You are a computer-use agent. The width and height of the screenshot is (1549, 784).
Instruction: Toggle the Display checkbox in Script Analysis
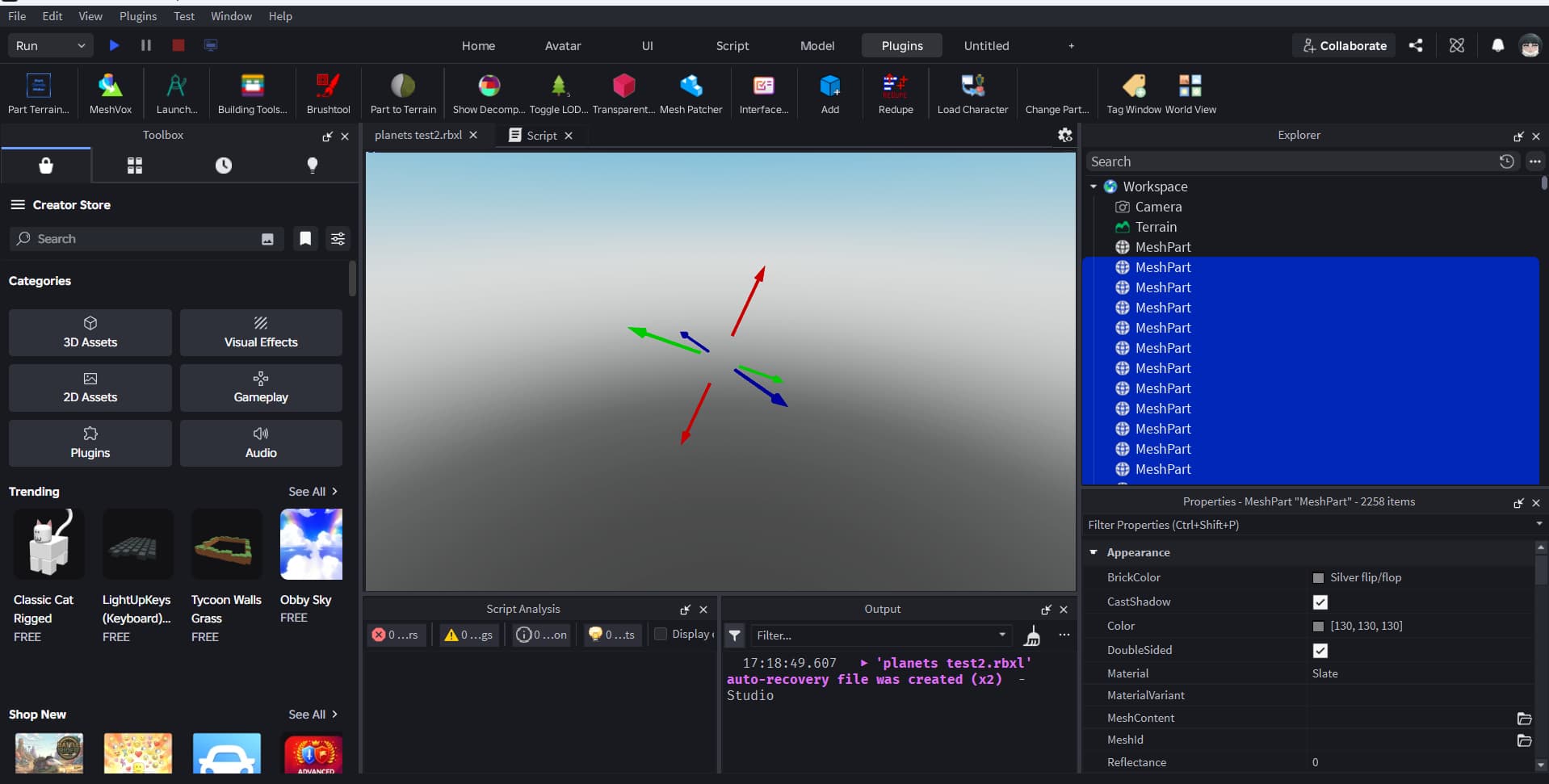point(661,634)
